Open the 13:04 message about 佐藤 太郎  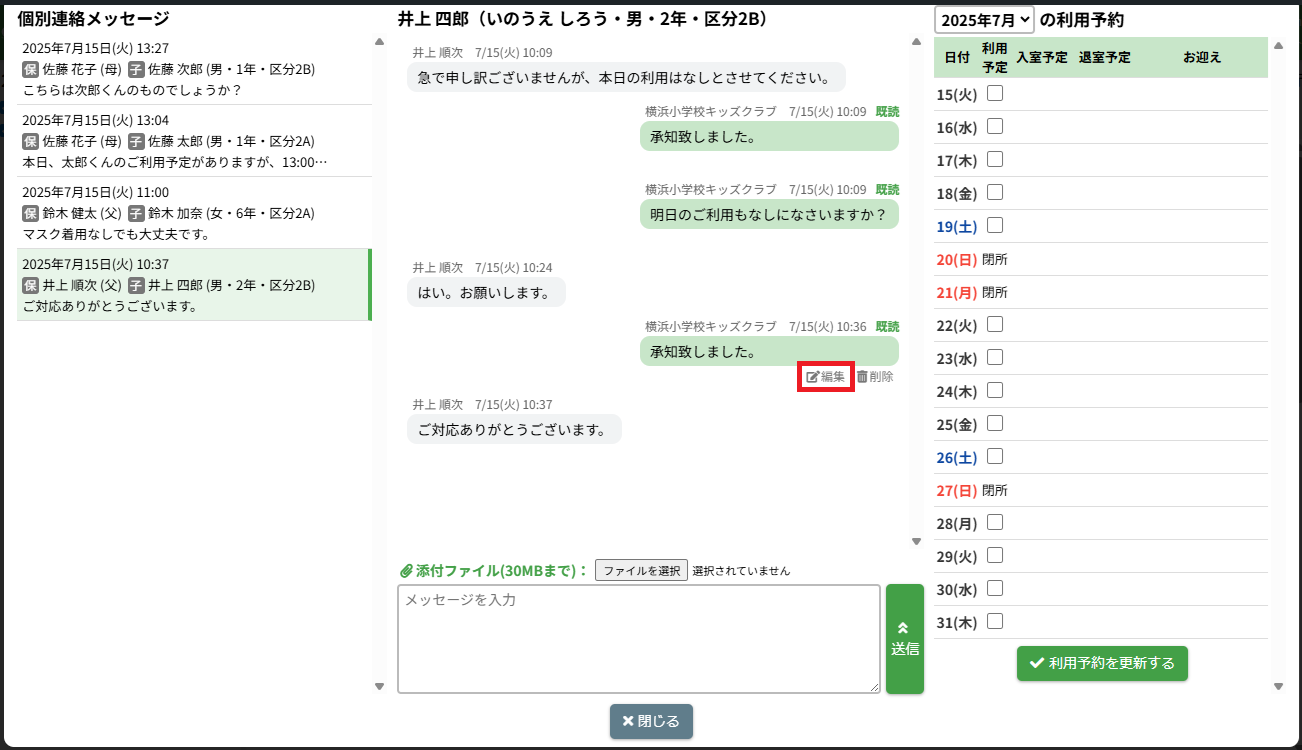tap(194, 141)
